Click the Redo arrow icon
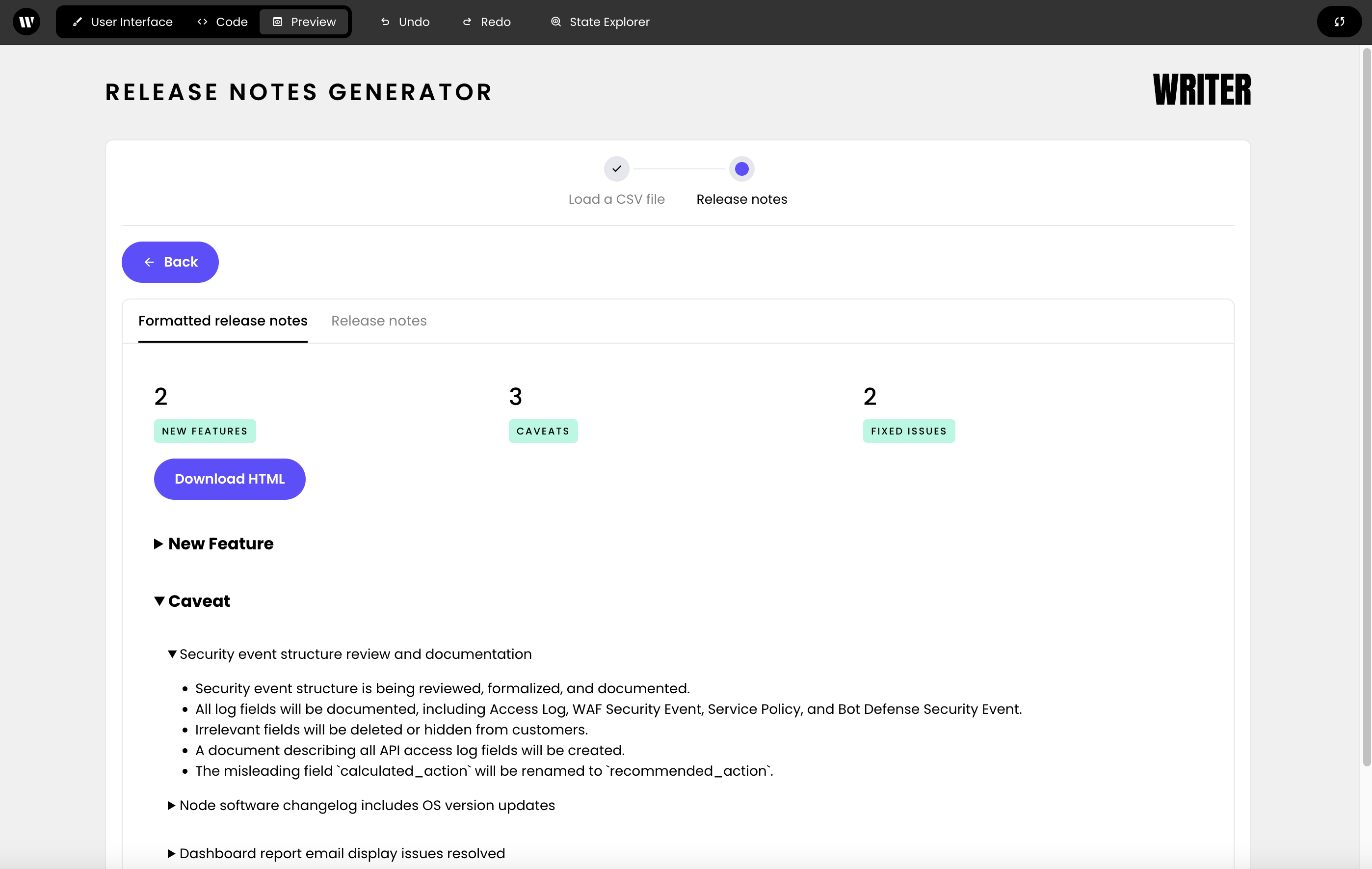This screenshot has width=1372, height=869. coord(467,22)
